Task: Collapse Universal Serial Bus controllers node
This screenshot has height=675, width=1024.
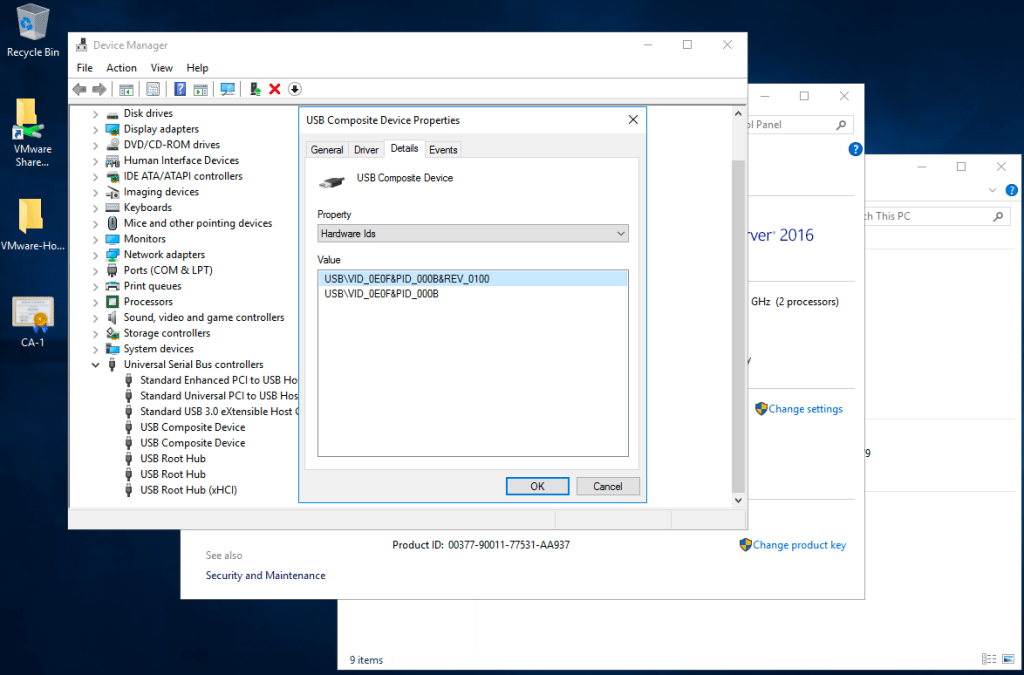Action: coord(96,365)
